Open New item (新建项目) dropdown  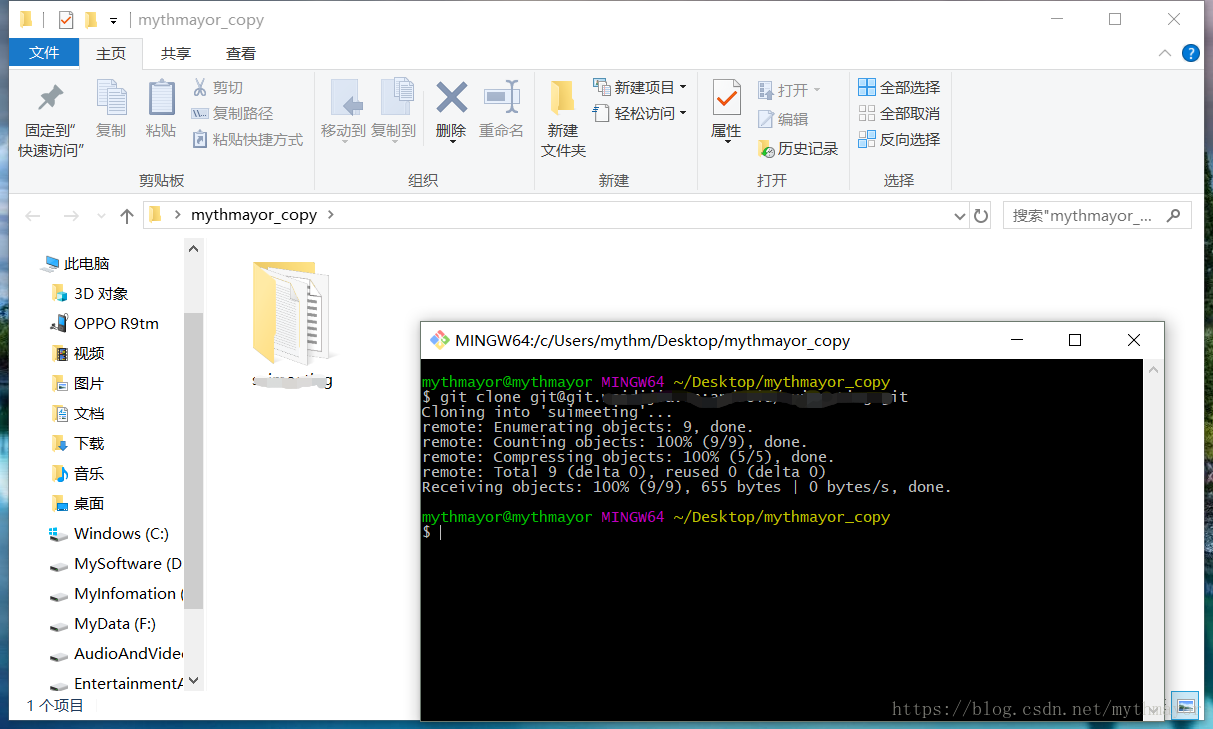[640, 88]
